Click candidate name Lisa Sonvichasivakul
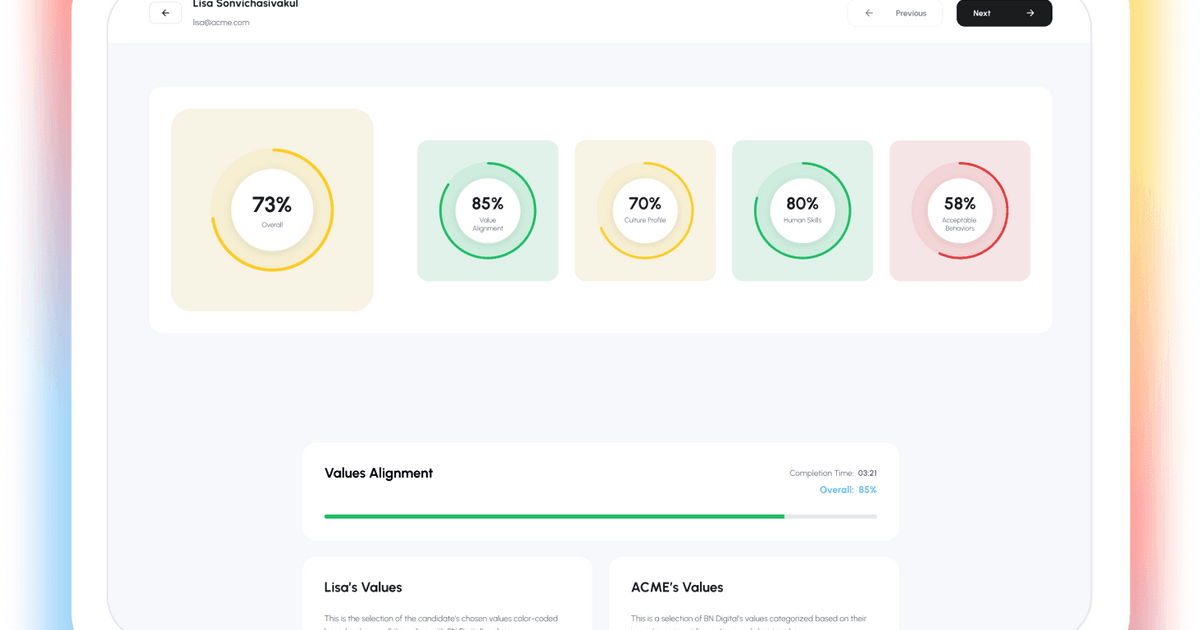 (x=245, y=4)
